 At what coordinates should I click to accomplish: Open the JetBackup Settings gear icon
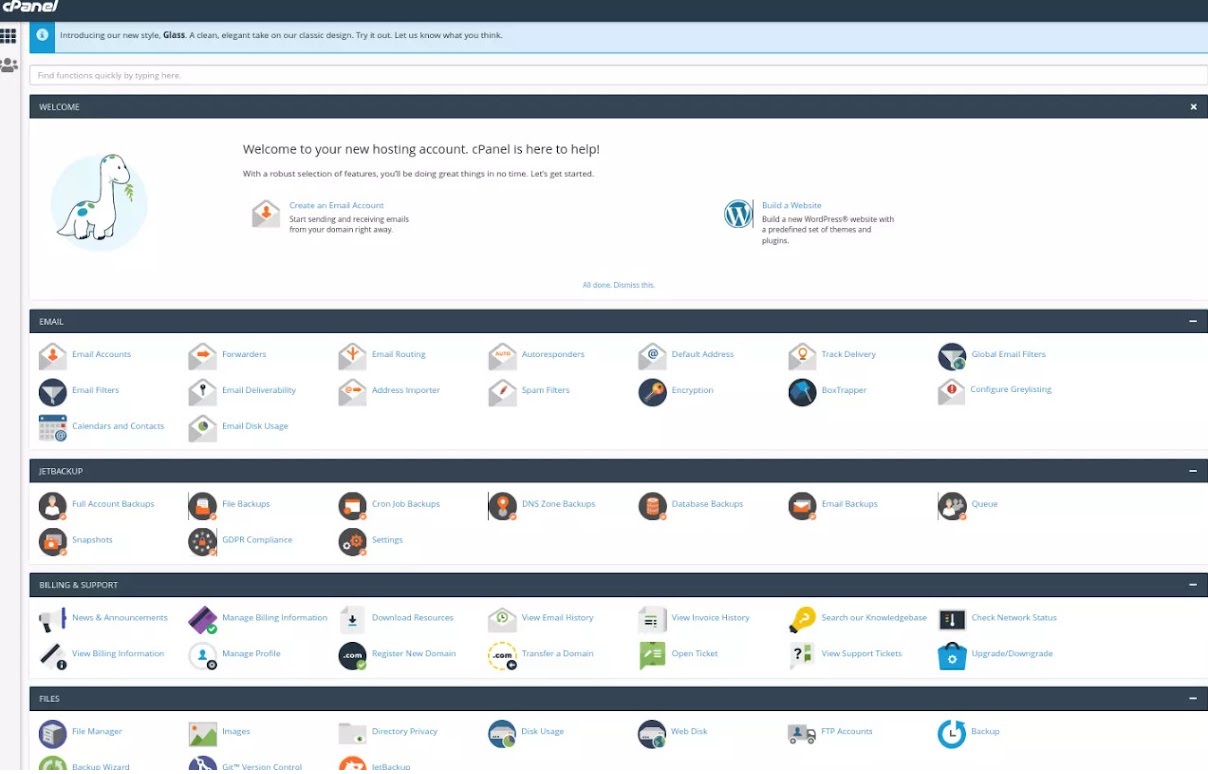pyautogui.click(x=353, y=542)
